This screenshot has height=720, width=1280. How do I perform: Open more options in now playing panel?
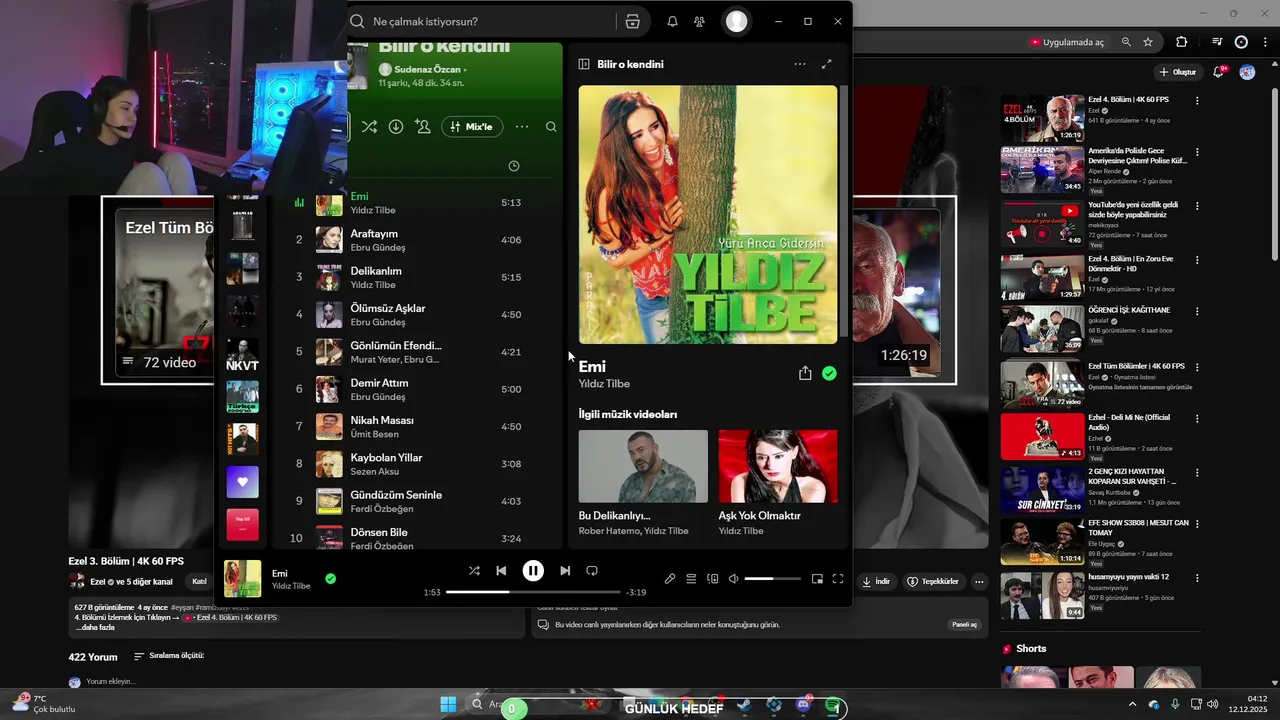click(800, 64)
